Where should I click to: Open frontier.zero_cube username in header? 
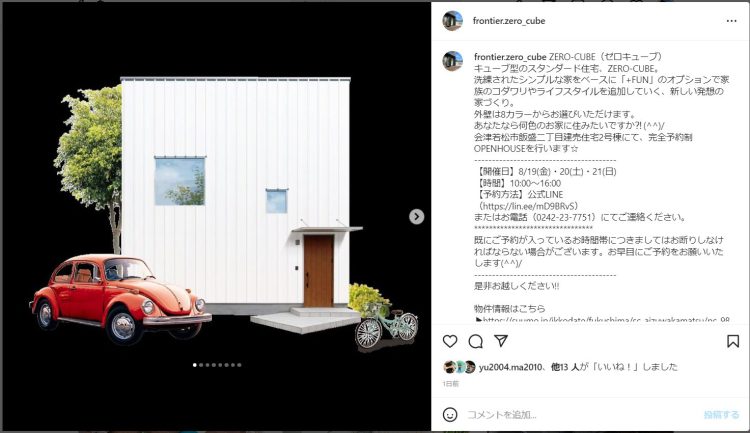click(509, 21)
